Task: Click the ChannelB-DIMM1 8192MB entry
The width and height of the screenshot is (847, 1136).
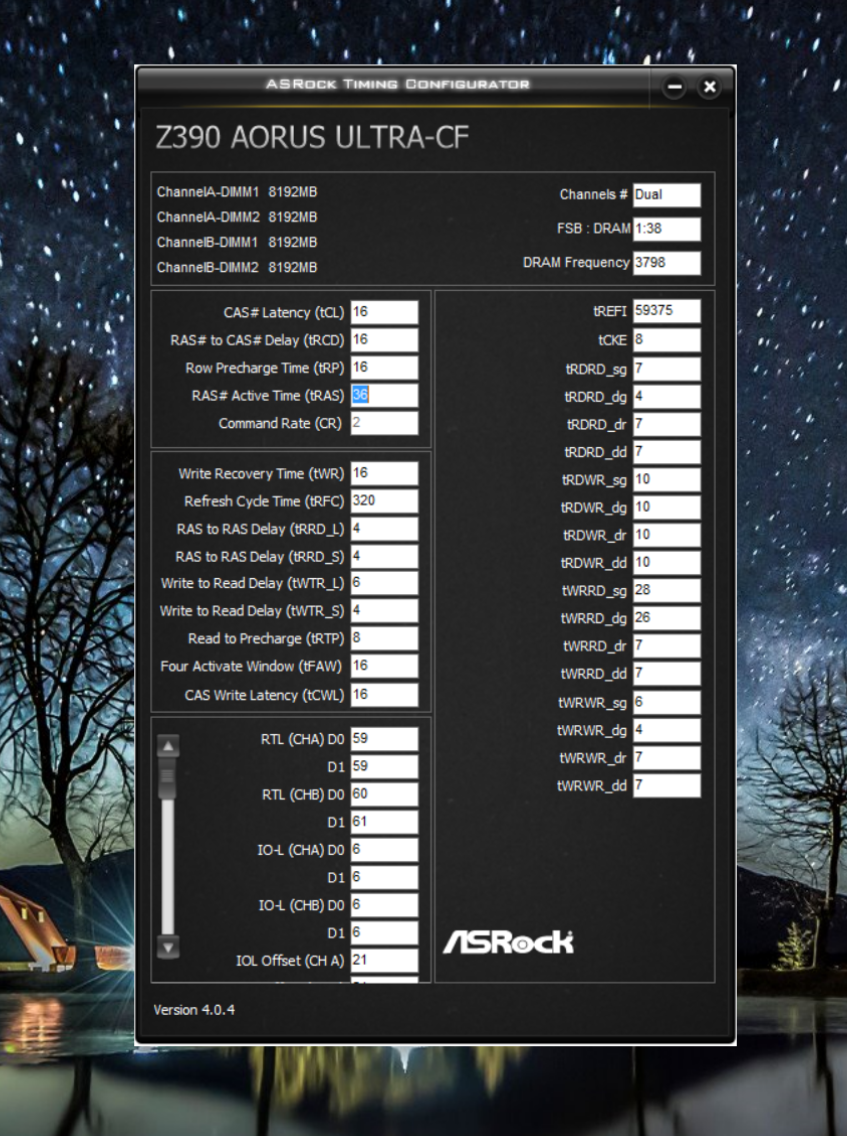Action: (x=237, y=242)
